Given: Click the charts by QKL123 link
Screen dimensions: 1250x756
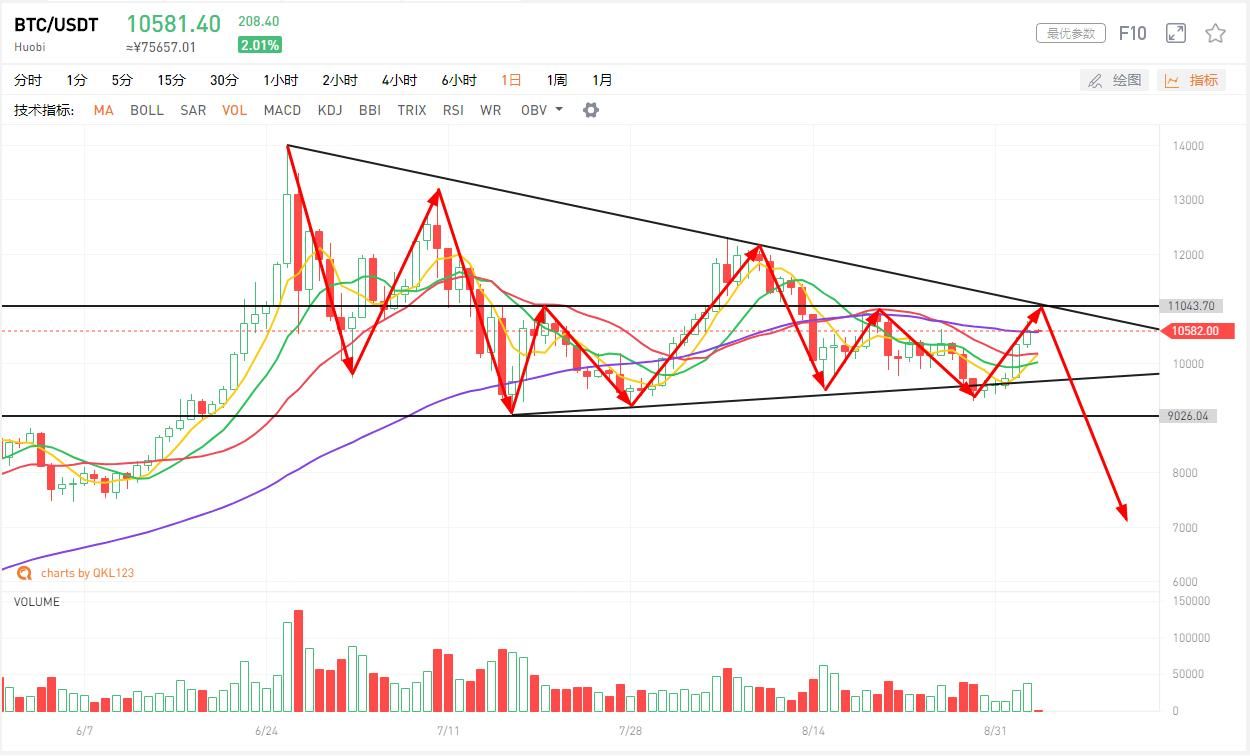Looking at the screenshot, I should tap(87, 573).
